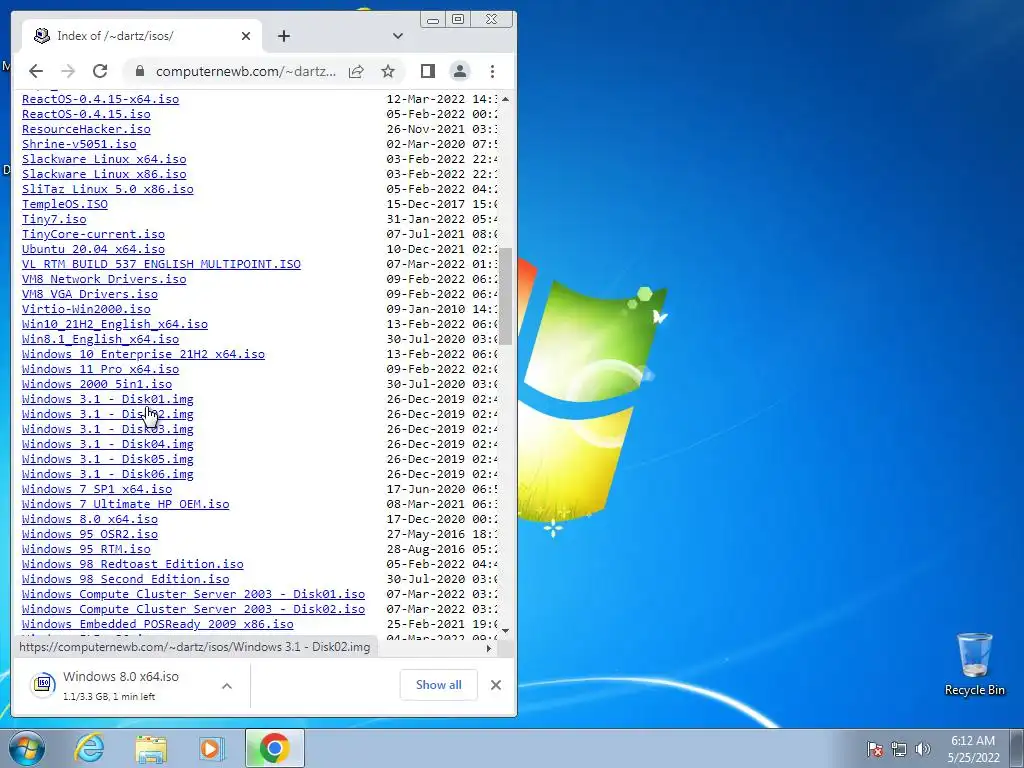The width and height of the screenshot is (1024, 768).
Task: Share this page from address bar
Action: tap(356, 71)
